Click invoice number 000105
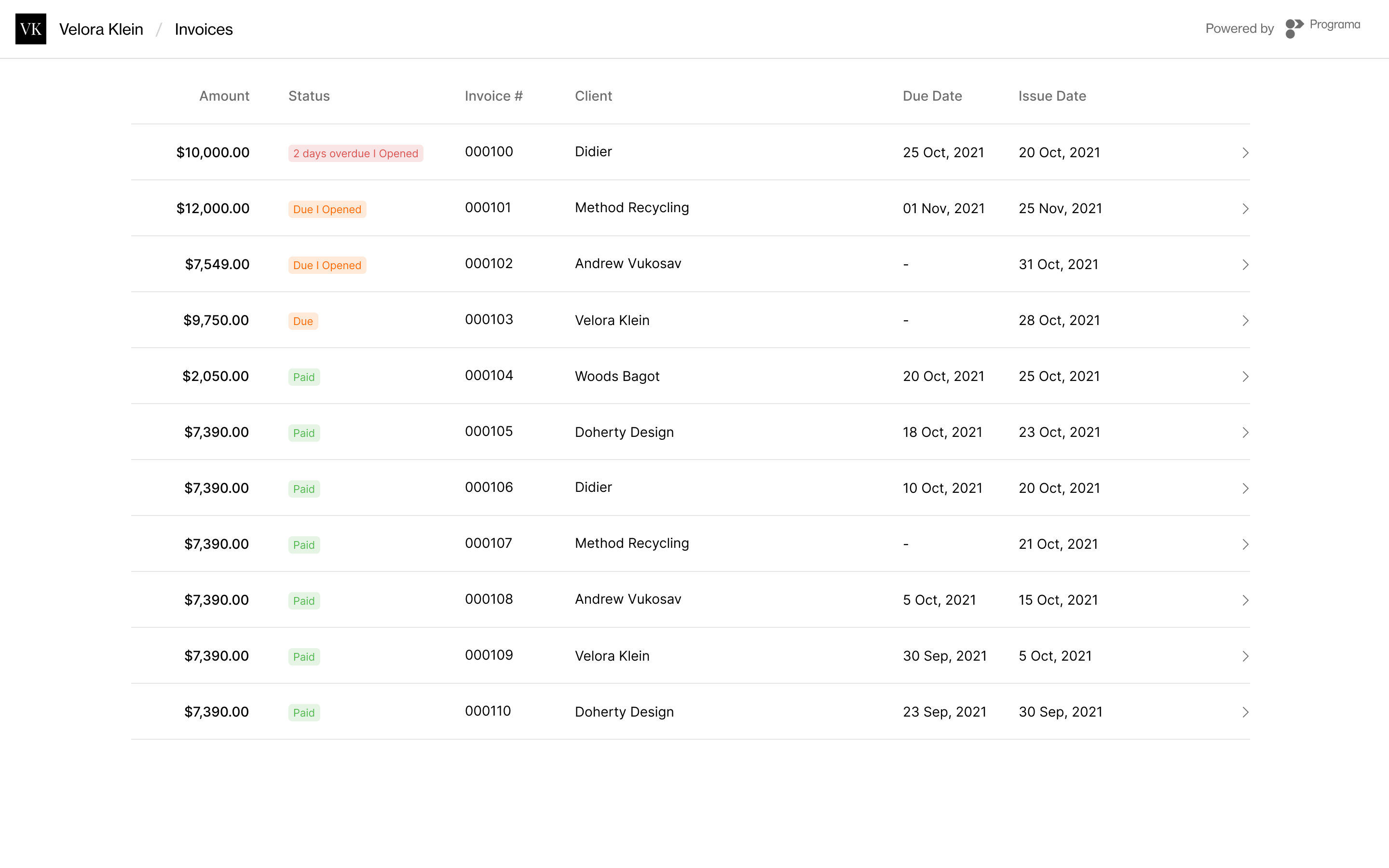Image resolution: width=1389 pixels, height=868 pixels. (489, 432)
